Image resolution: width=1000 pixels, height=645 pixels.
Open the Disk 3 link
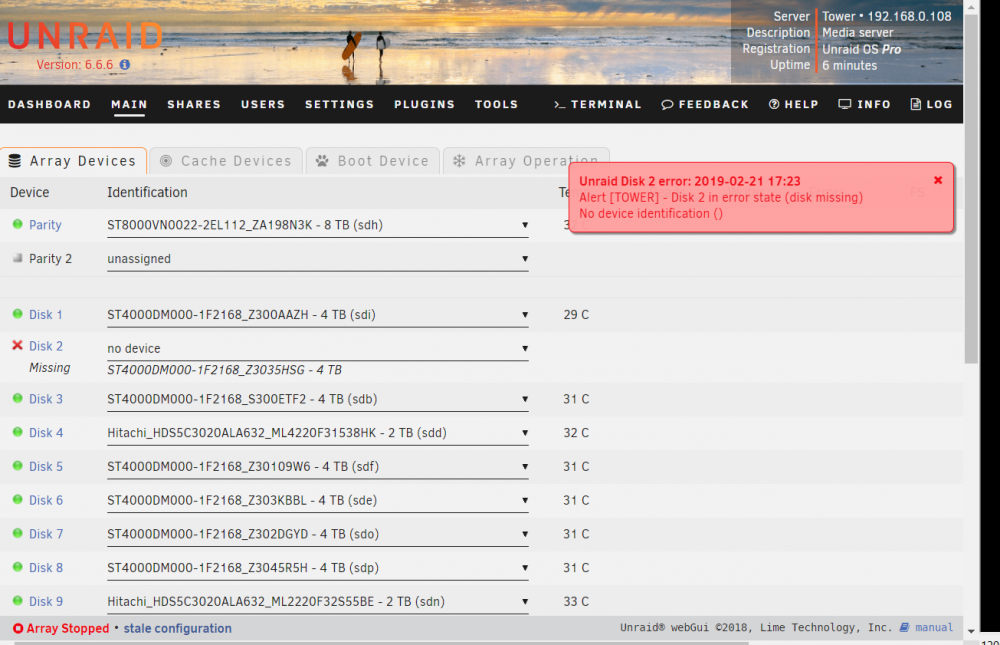click(x=46, y=399)
